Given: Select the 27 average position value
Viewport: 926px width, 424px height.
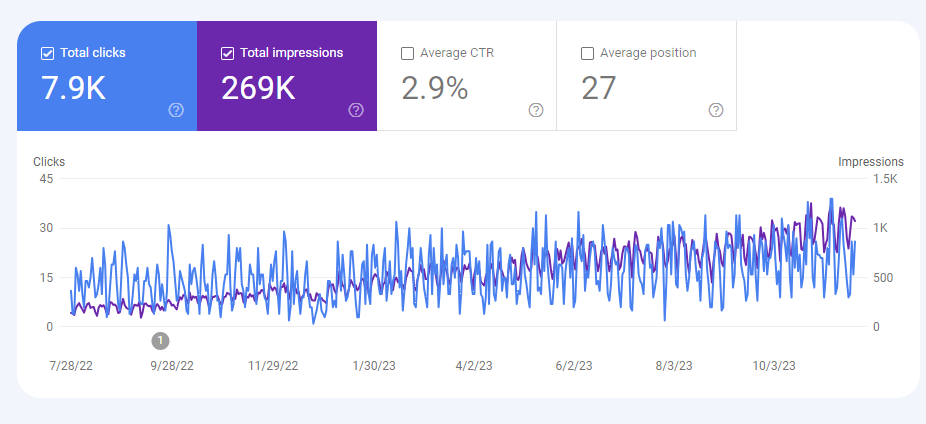Looking at the screenshot, I should [x=598, y=88].
